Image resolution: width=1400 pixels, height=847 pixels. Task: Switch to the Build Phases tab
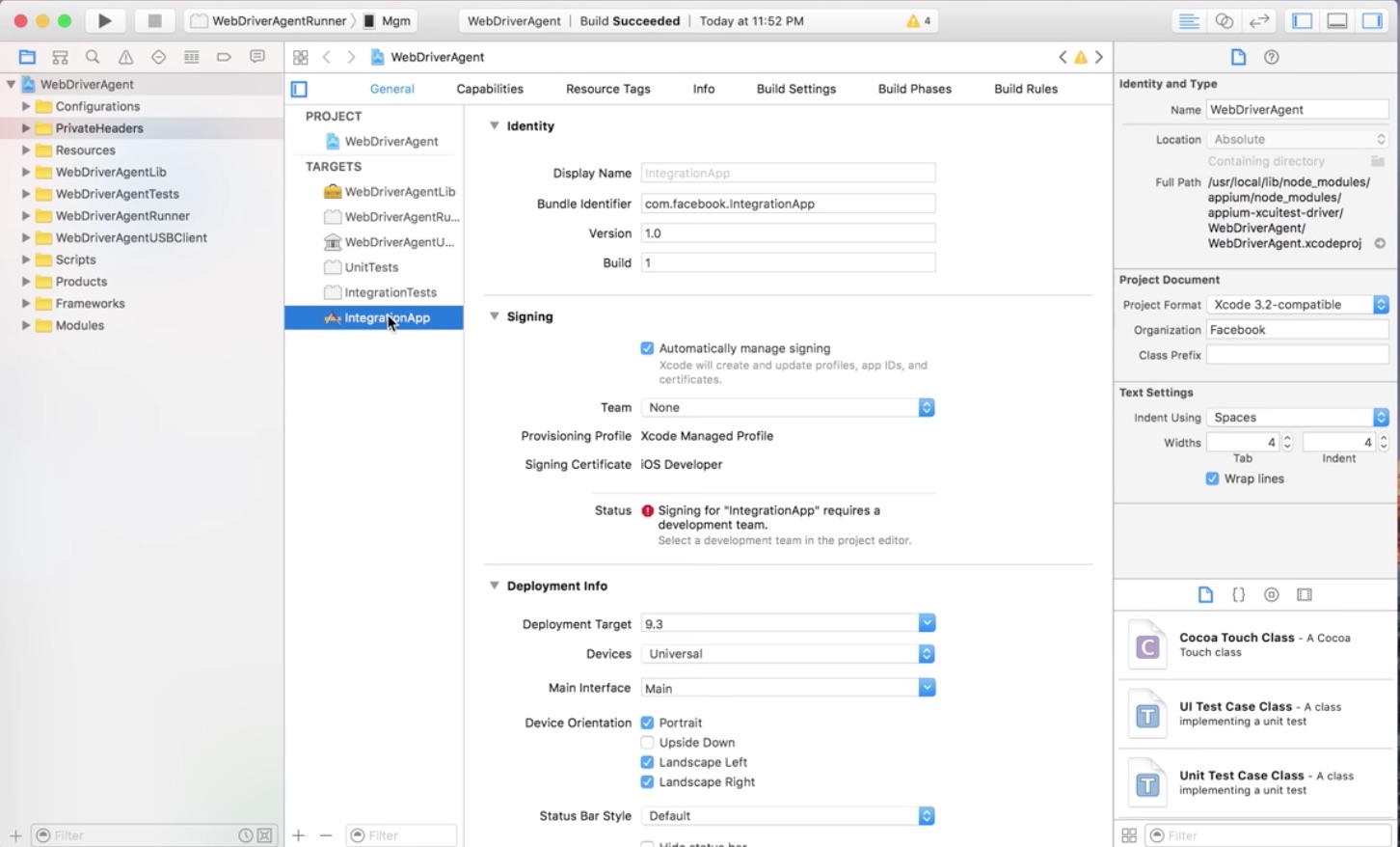[x=914, y=89]
